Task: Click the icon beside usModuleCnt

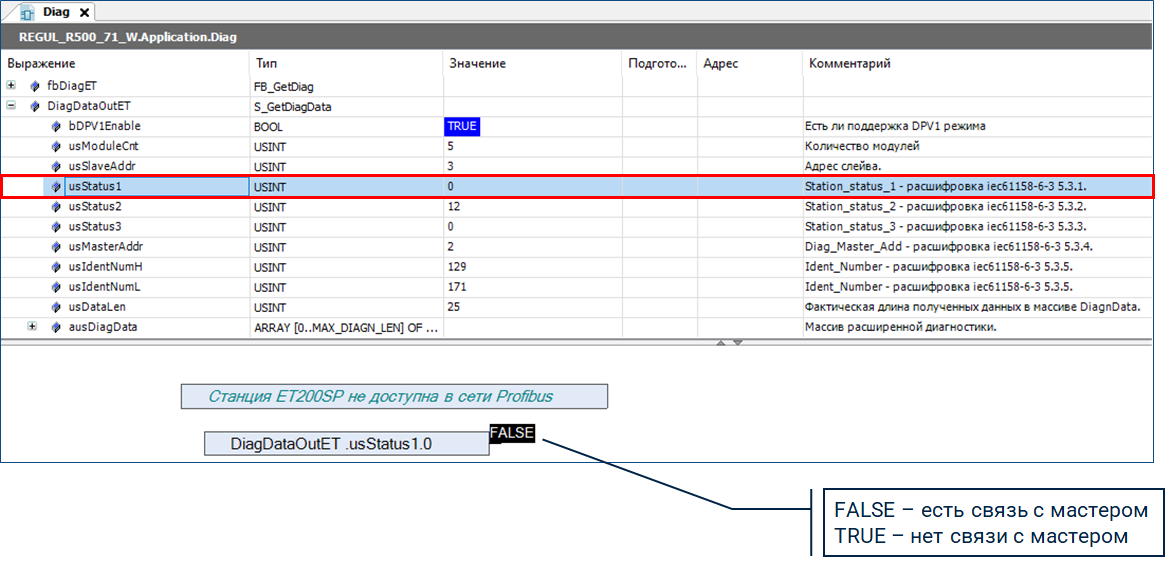Action: pos(57,146)
